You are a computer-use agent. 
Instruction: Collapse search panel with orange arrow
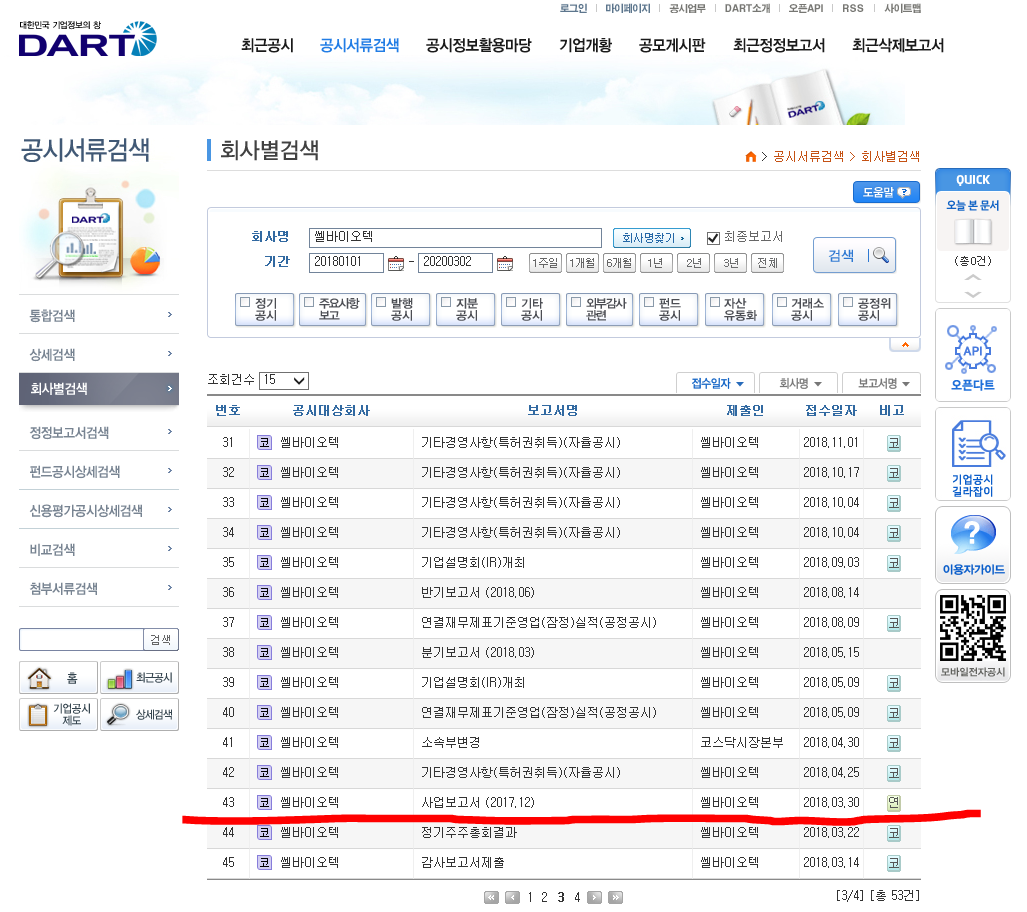click(x=905, y=345)
